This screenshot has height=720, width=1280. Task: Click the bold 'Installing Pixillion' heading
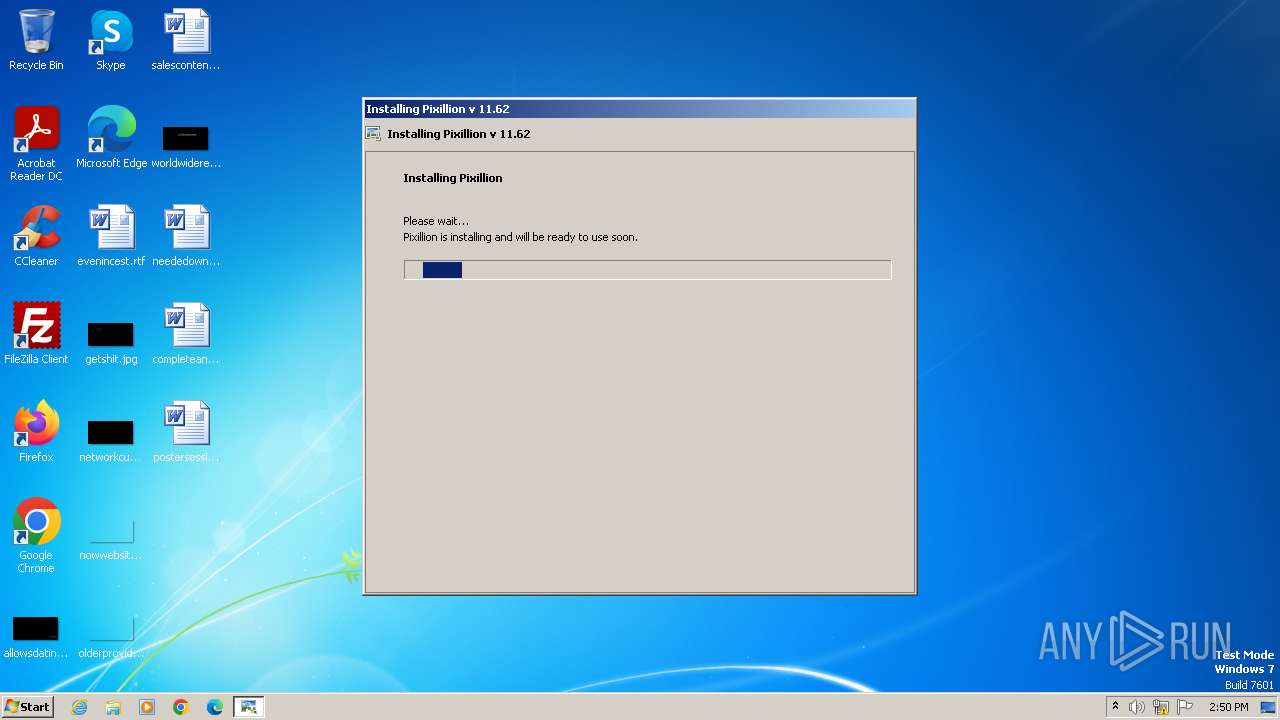pyautogui.click(x=453, y=178)
